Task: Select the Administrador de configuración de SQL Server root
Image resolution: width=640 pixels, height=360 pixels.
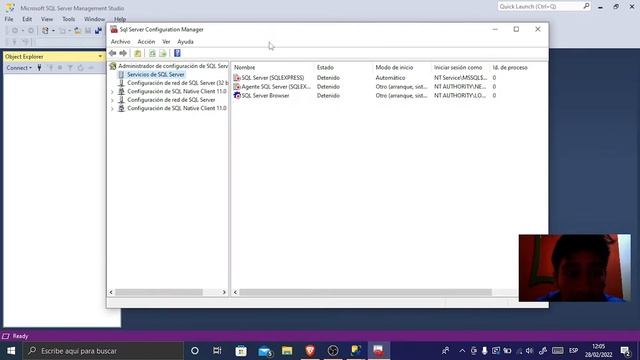Action: click(173, 66)
